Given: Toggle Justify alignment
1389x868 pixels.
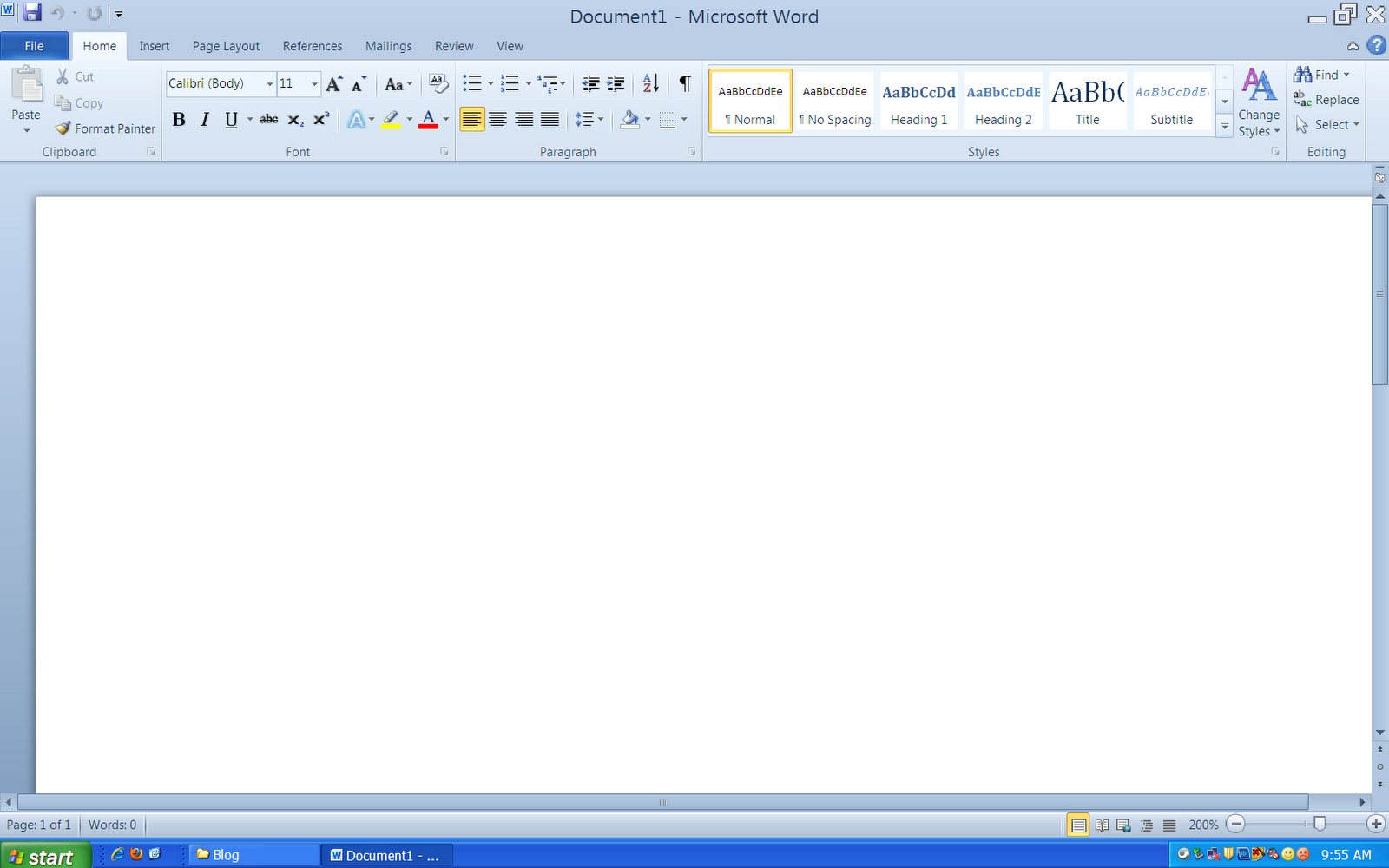Looking at the screenshot, I should [x=550, y=120].
